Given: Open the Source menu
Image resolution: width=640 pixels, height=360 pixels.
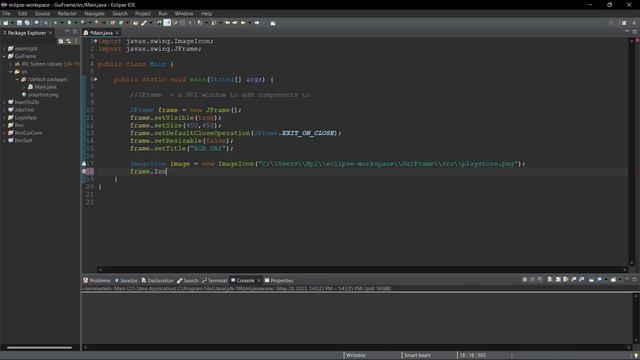Looking at the screenshot, I should (42, 13).
